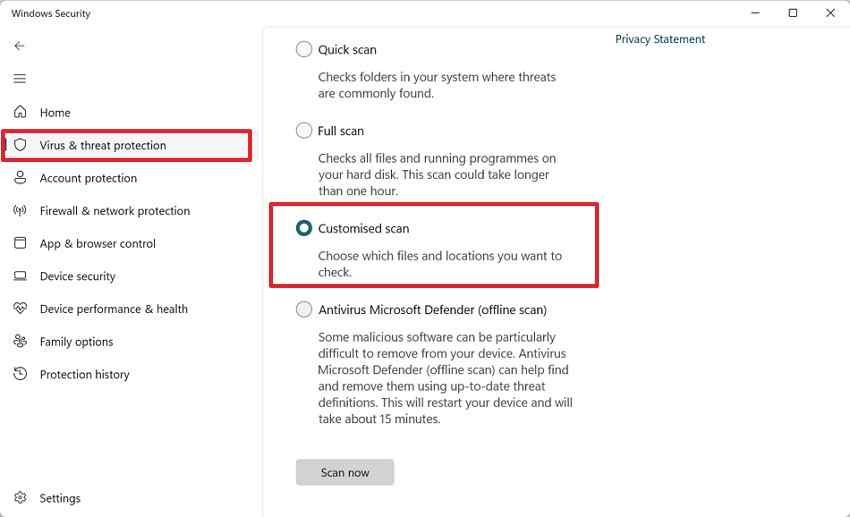The height and width of the screenshot is (517, 850).
Task: Select the Quick scan radio button
Action: pos(304,49)
